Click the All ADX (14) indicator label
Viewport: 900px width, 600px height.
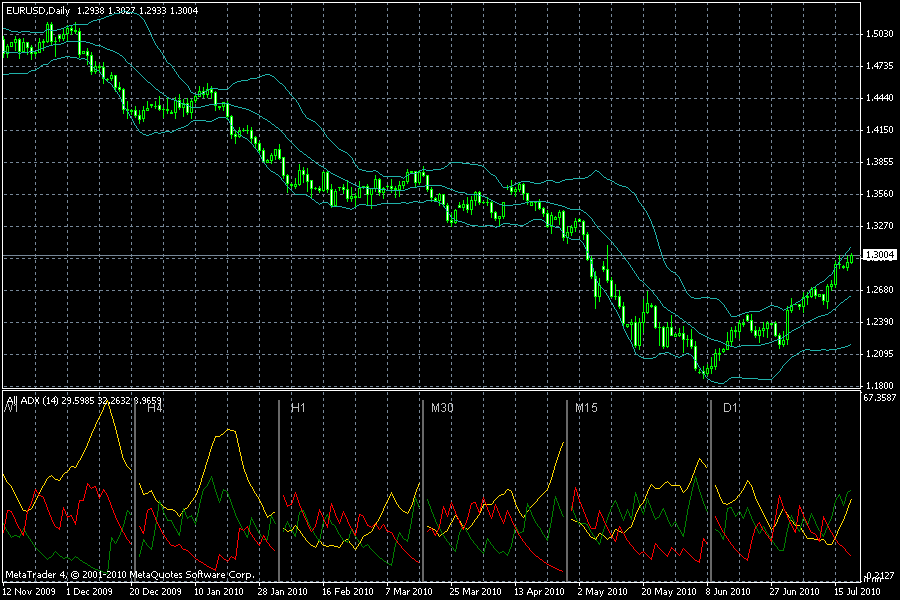(32, 400)
